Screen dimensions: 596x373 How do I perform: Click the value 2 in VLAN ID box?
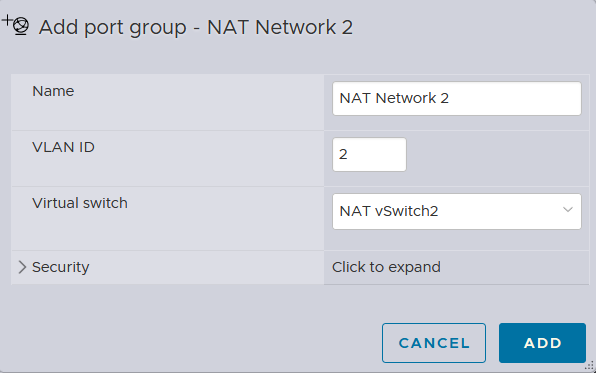pos(343,154)
